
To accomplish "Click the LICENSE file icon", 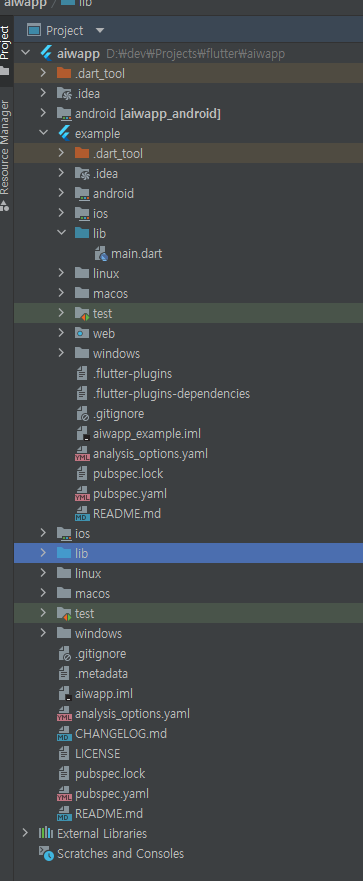I will (x=65, y=753).
